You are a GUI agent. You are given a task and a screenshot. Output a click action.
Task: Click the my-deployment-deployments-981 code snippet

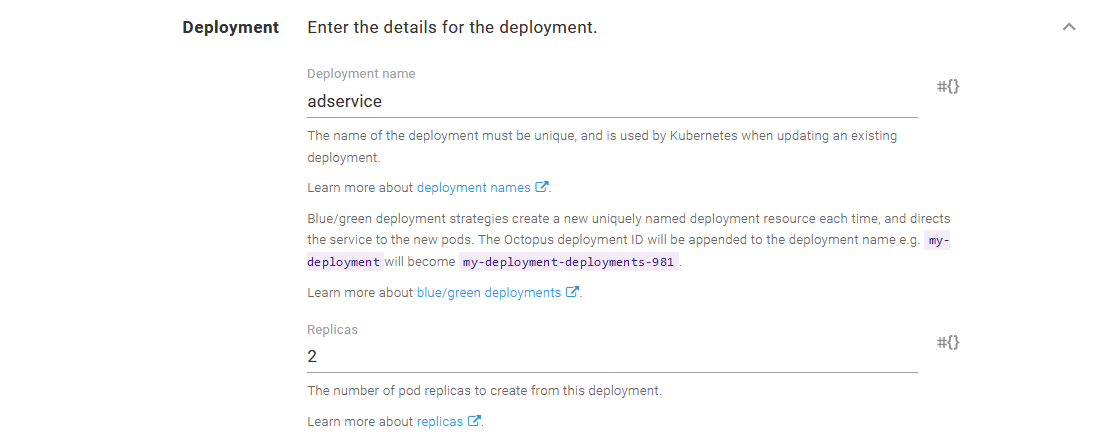[569, 262]
